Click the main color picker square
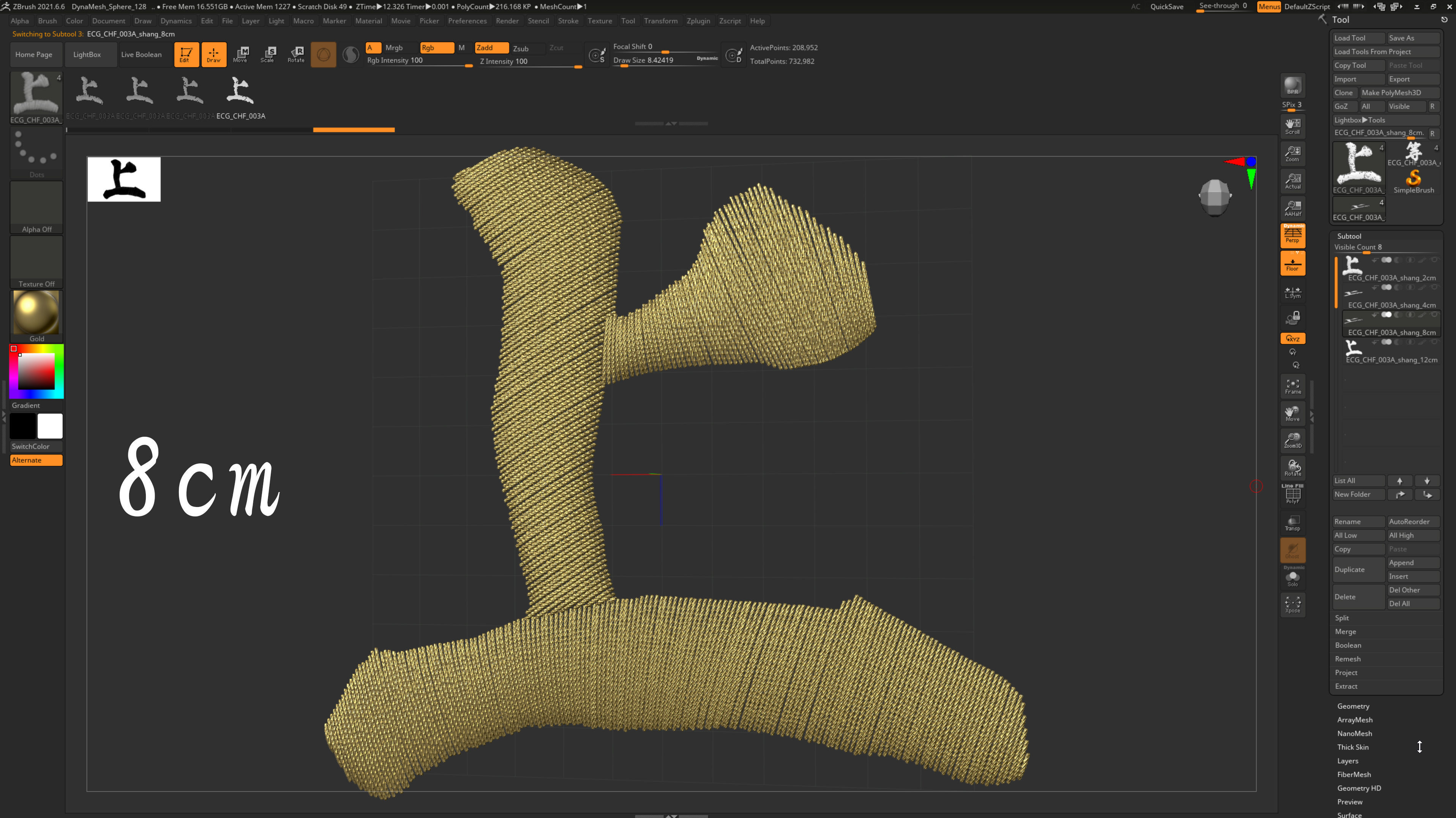The image size is (1456, 818). click(36, 371)
